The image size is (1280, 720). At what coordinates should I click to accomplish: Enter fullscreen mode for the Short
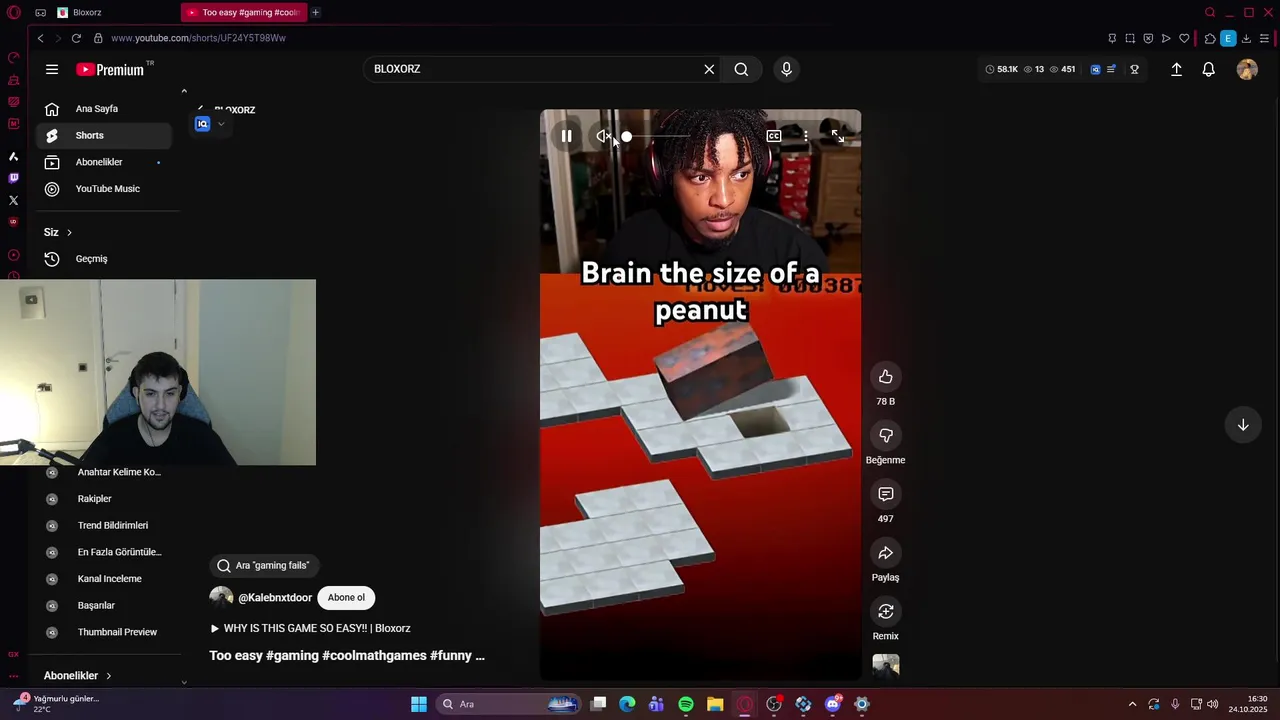pos(838,136)
